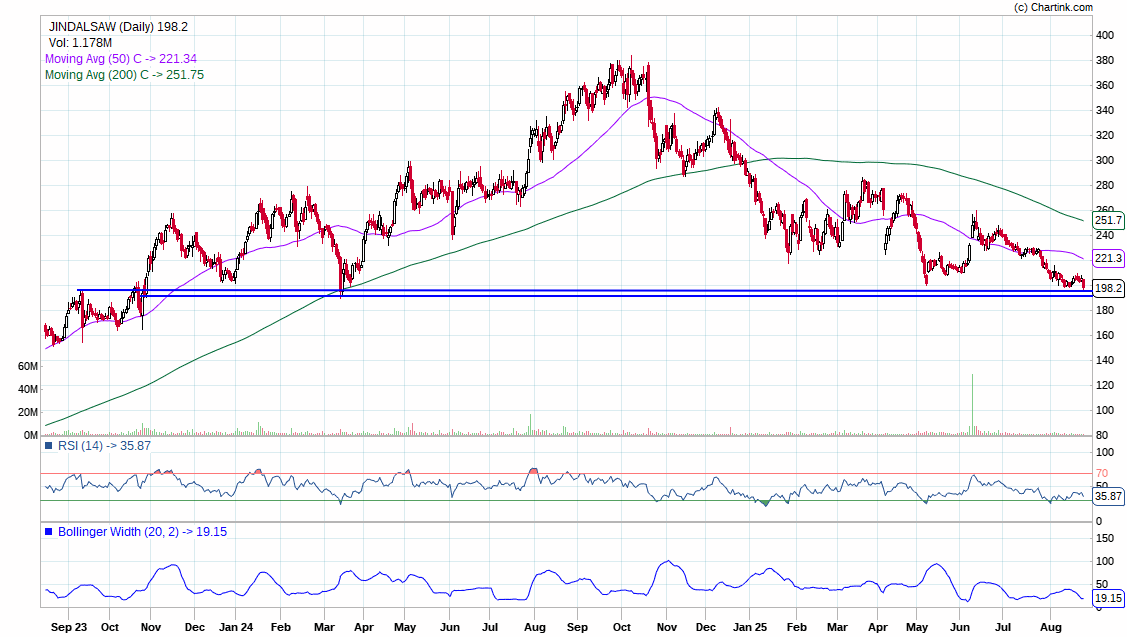
Task: Click the RSI (14) -> 35.87 label
Action: [x=104, y=446]
